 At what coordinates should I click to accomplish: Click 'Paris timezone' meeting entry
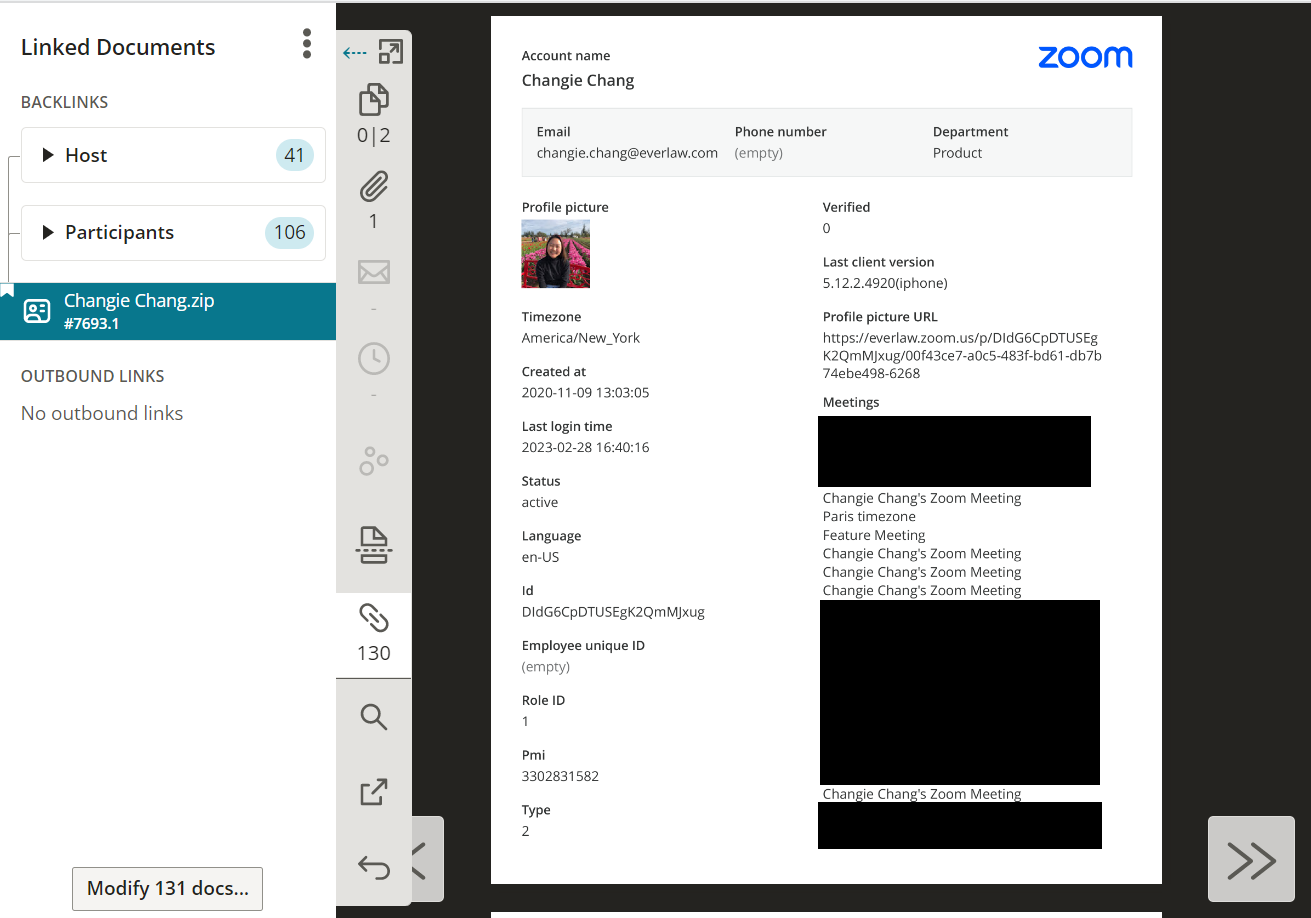pos(869,517)
